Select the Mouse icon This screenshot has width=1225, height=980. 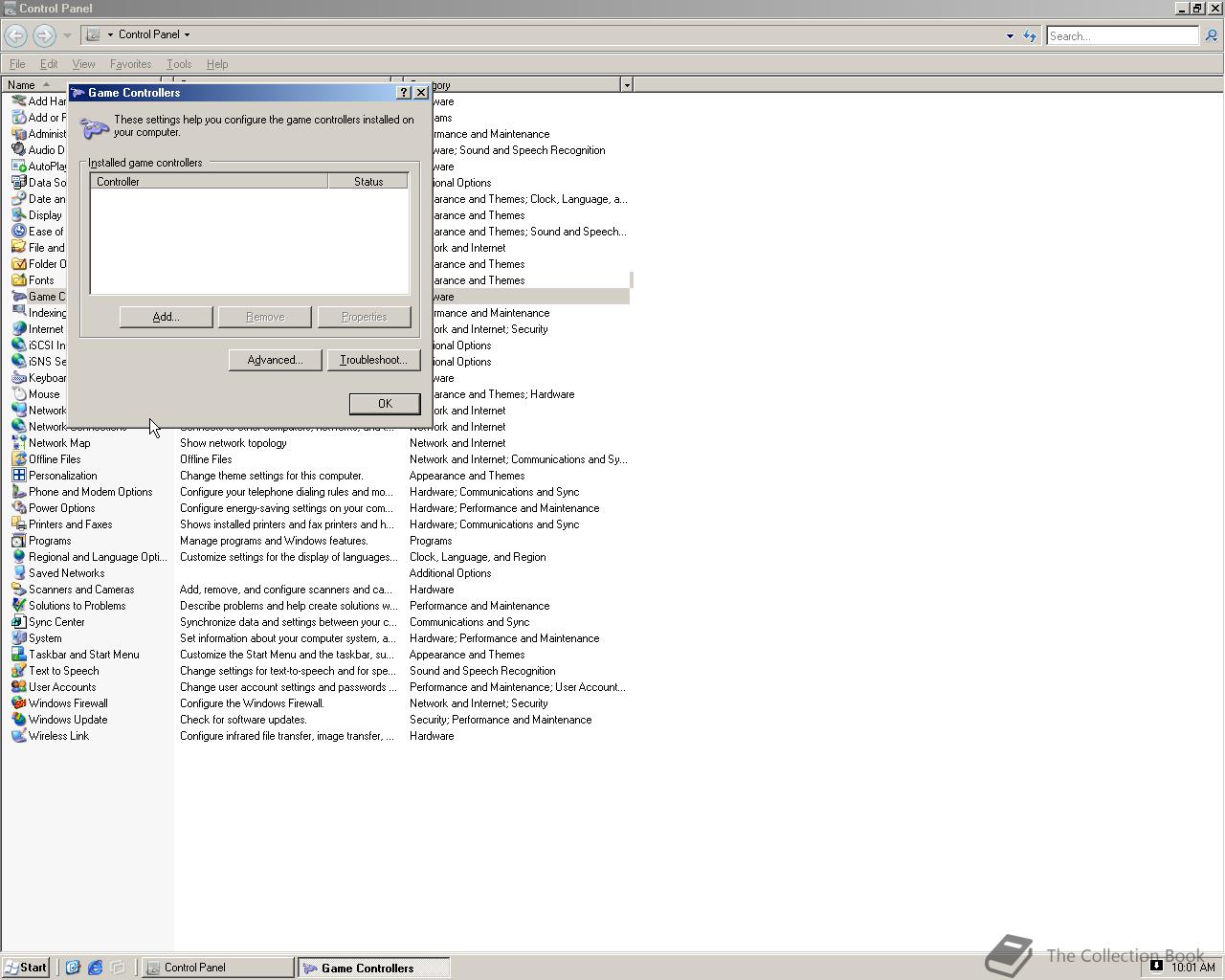(x=18, y=394)
